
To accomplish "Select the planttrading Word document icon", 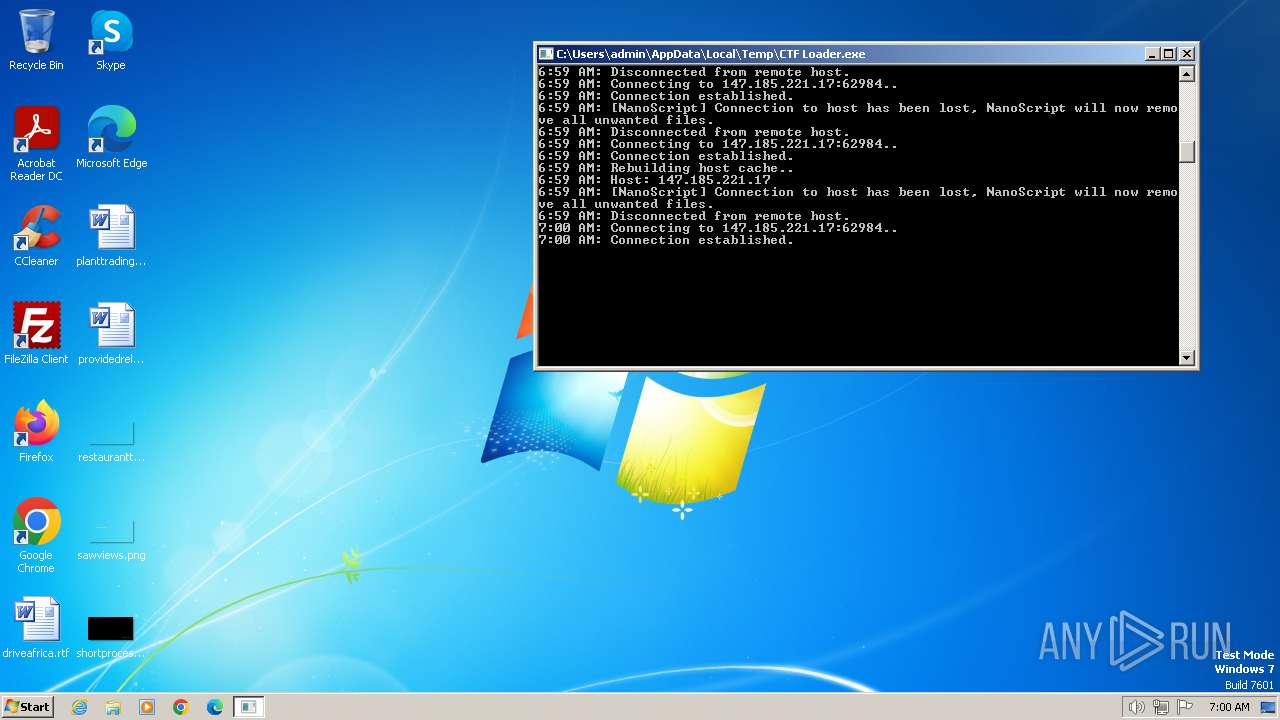I will click(111, 236).
